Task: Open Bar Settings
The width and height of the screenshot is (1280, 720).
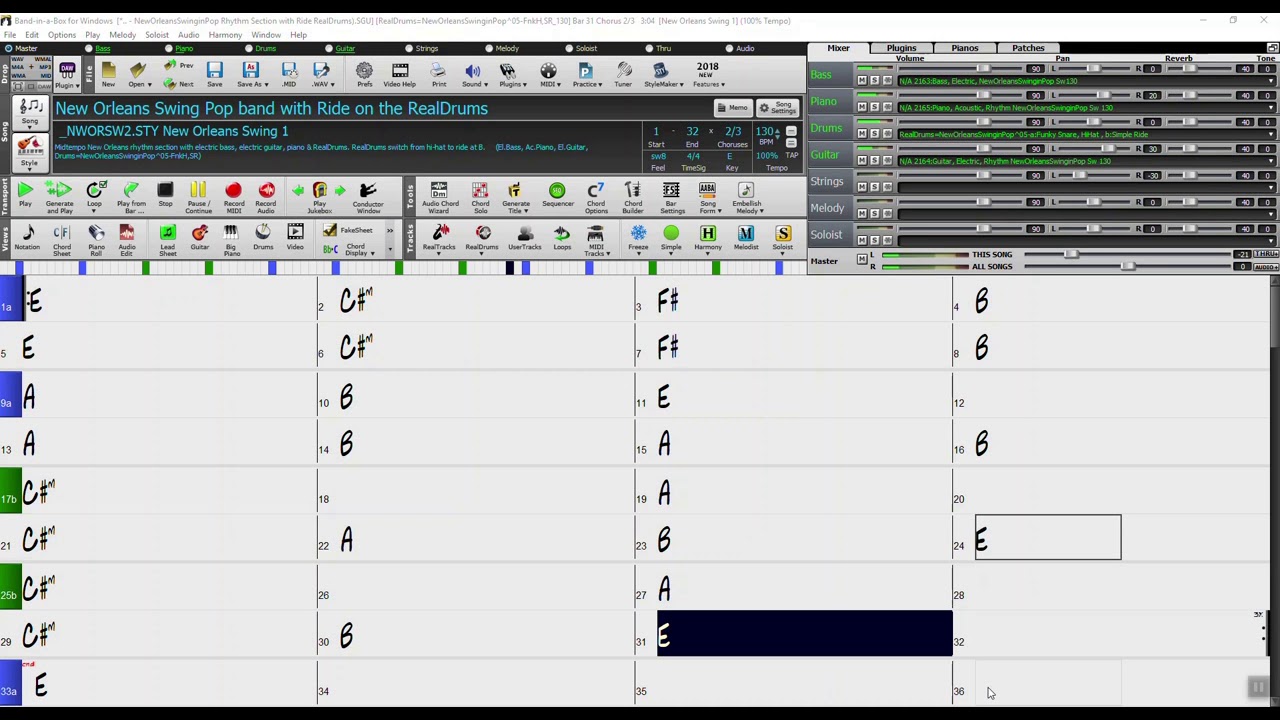Action: 671,196
